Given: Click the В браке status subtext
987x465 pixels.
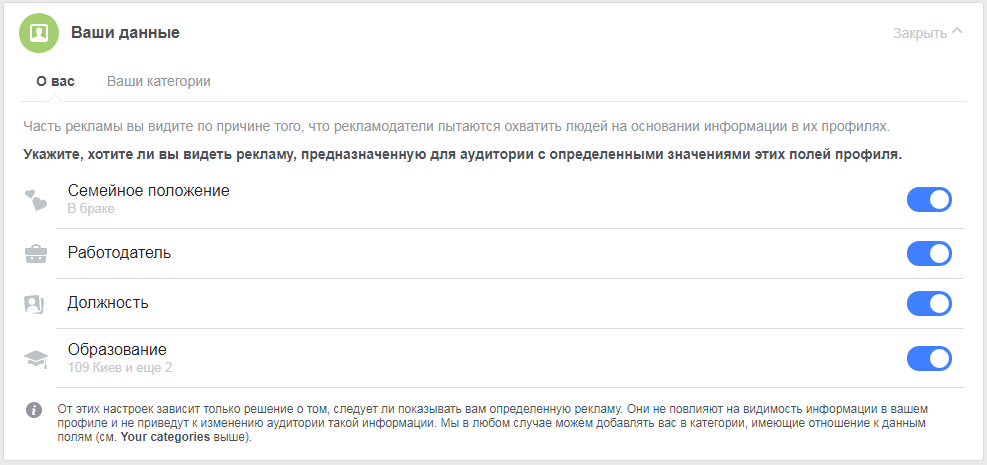Looking at the screenshot, I should [x=91, y=209].
